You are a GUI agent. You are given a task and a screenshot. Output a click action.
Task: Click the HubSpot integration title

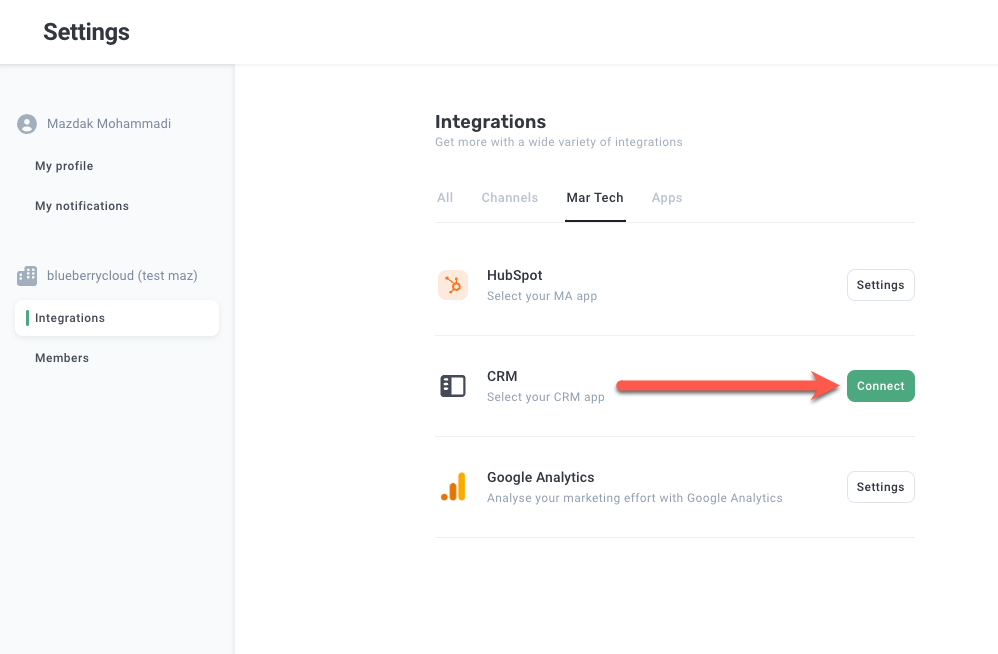pos(515,276)
